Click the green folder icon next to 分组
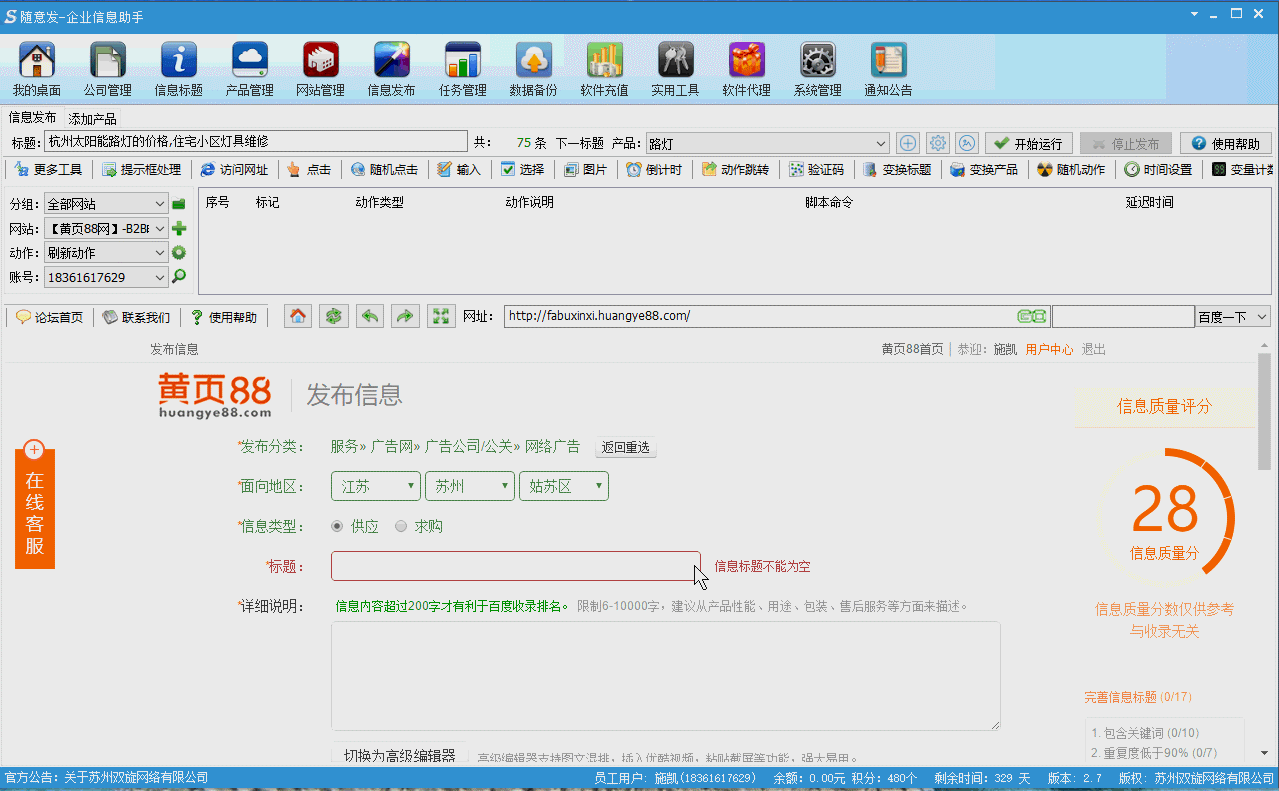Screen dimensions: 1279x791 (x=179, y=204)
